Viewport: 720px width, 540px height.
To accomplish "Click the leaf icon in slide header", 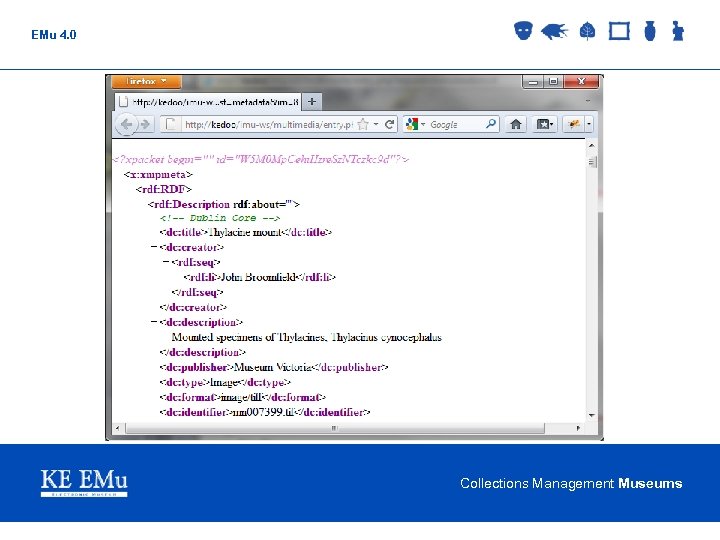I will 587,31.
